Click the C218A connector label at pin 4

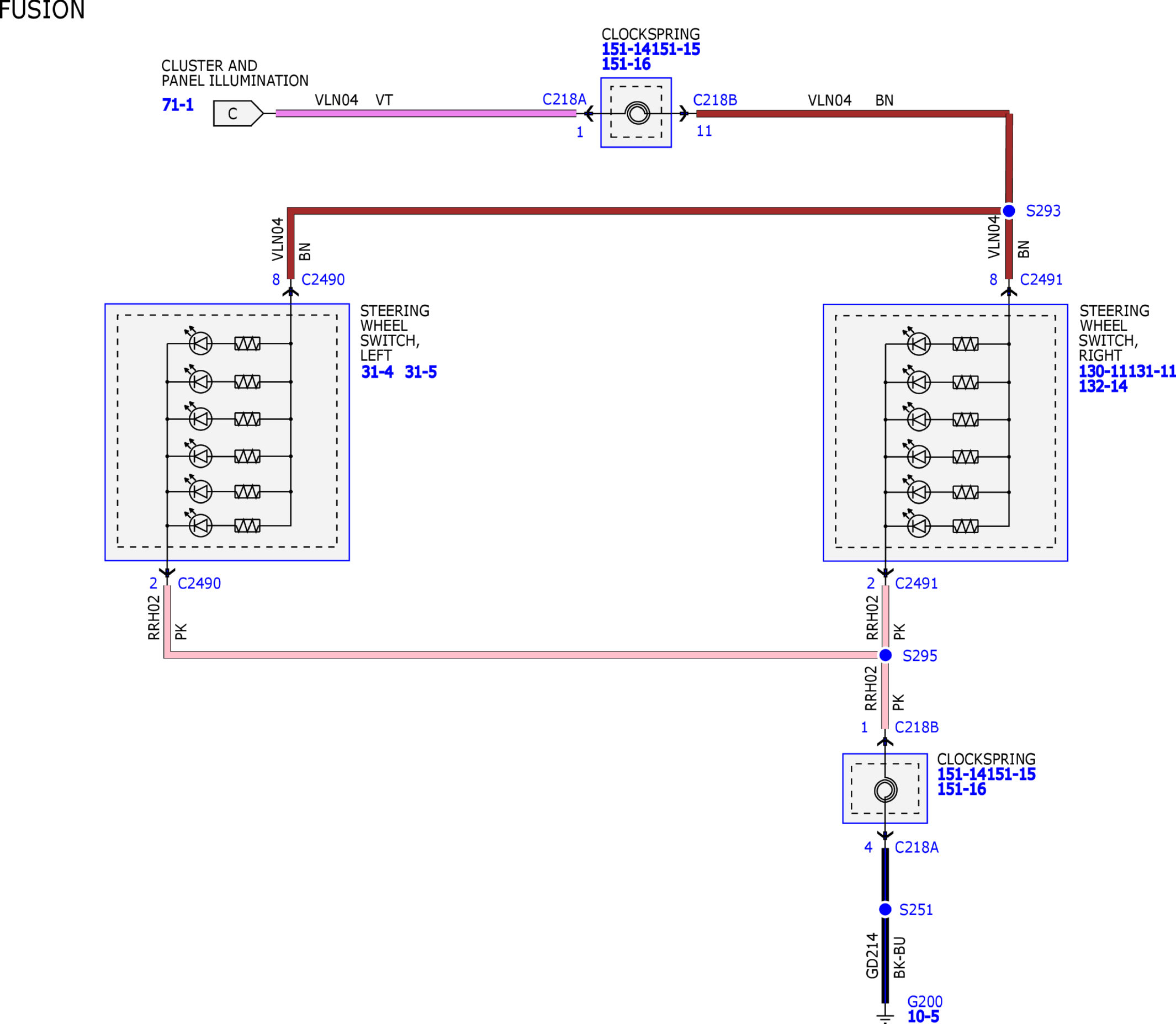coord(917,847)
